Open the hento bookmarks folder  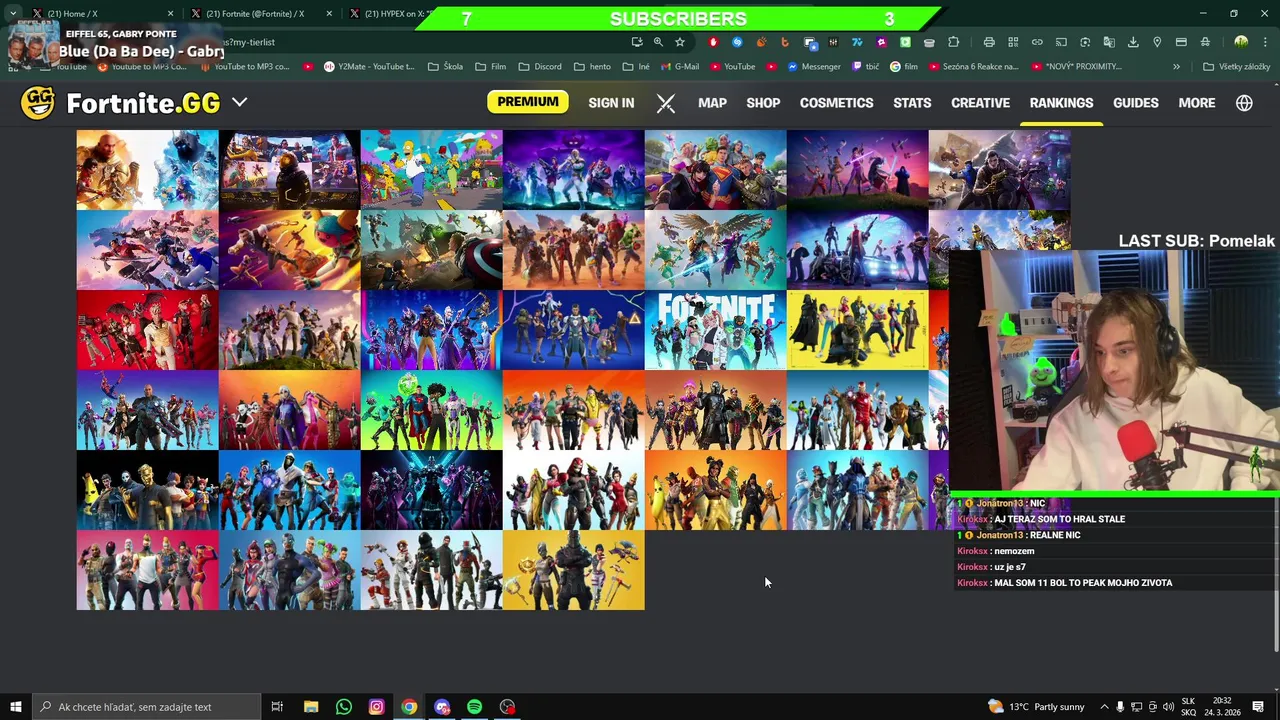592,67
